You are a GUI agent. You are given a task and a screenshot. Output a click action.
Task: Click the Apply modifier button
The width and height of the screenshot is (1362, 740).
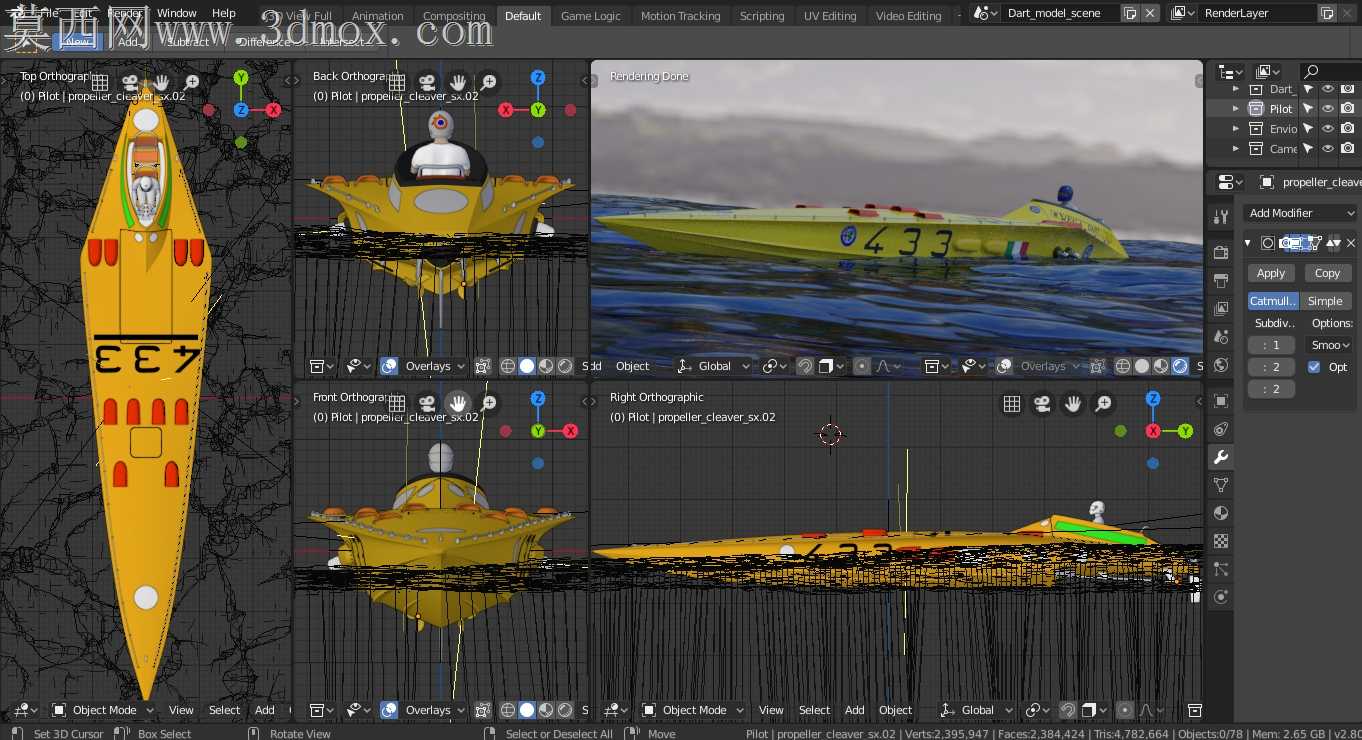pyautogui.click(x=1271, y=273)
